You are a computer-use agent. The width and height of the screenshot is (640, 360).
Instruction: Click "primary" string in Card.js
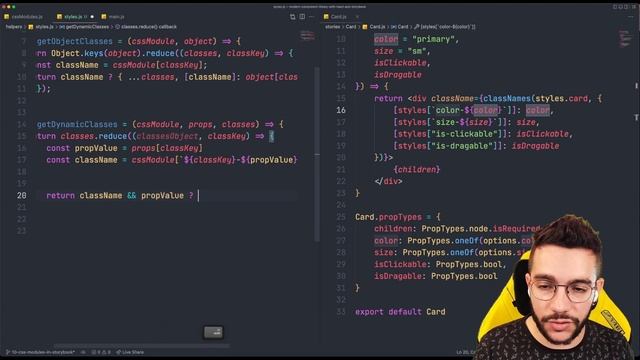(433, 39)
